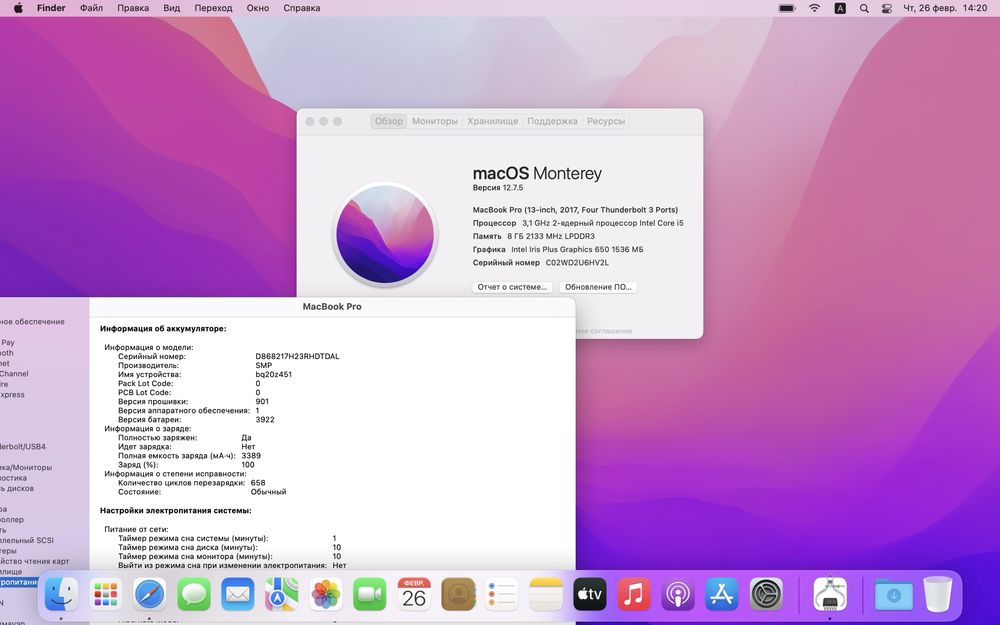Open the Music app in the Dock

tap(634, 594)
